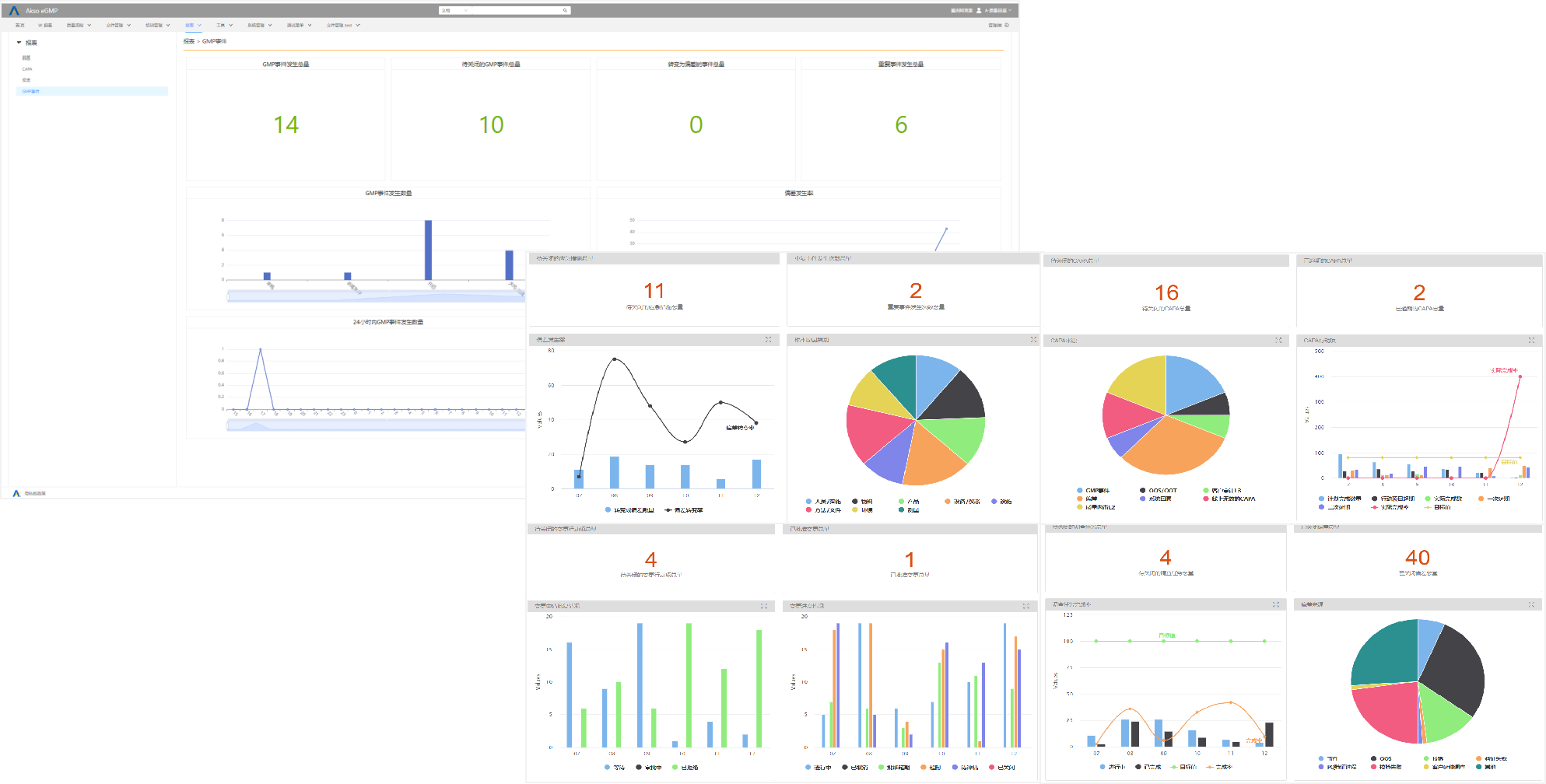Image resolution: width=1546 pixels, height=784 pixels.
Task: Expand the 系统管理 menu dropdown
Action: coord(270,25)
